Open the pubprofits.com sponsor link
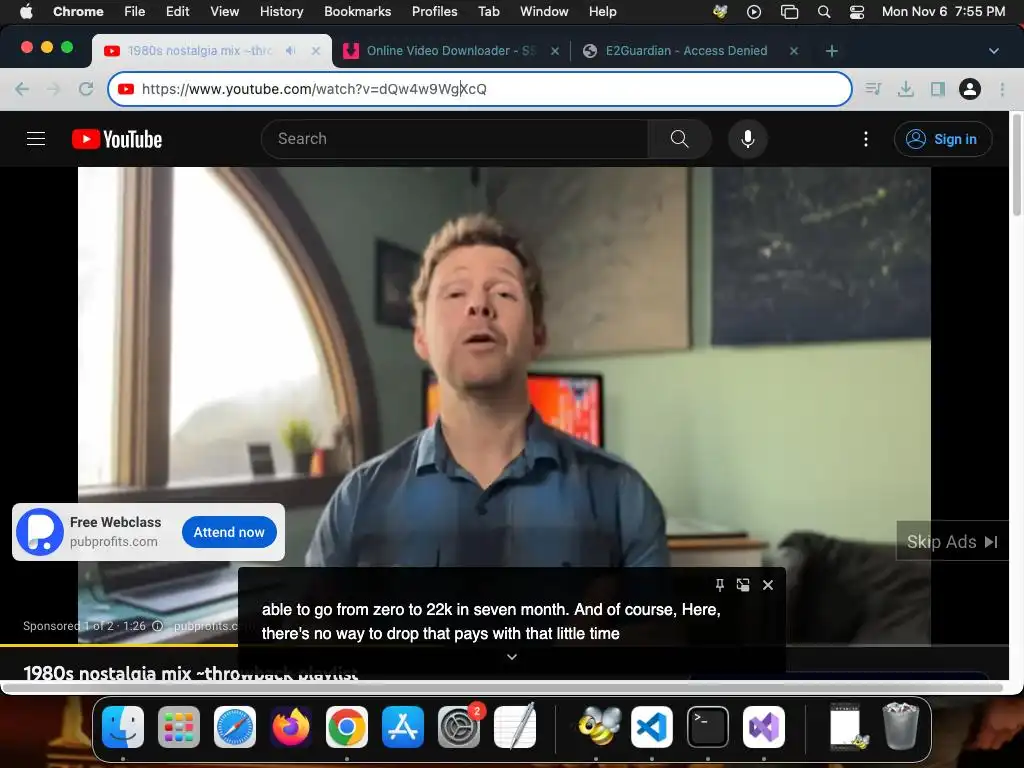The width and height of the screenshot is (1024, 768). pyautogui.click(x=205, y=626)
